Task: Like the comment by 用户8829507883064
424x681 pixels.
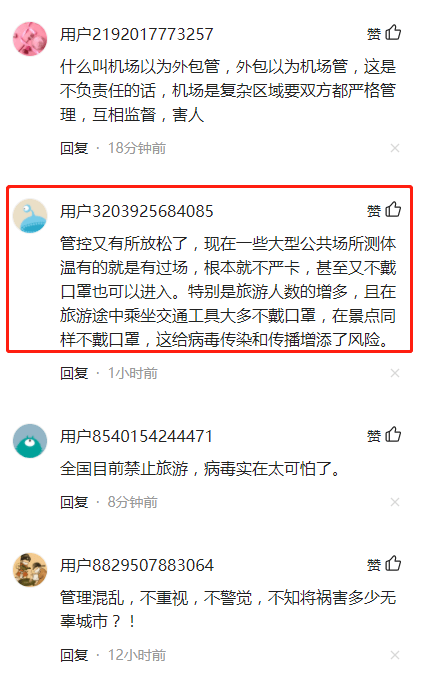Action: point(384,564)
